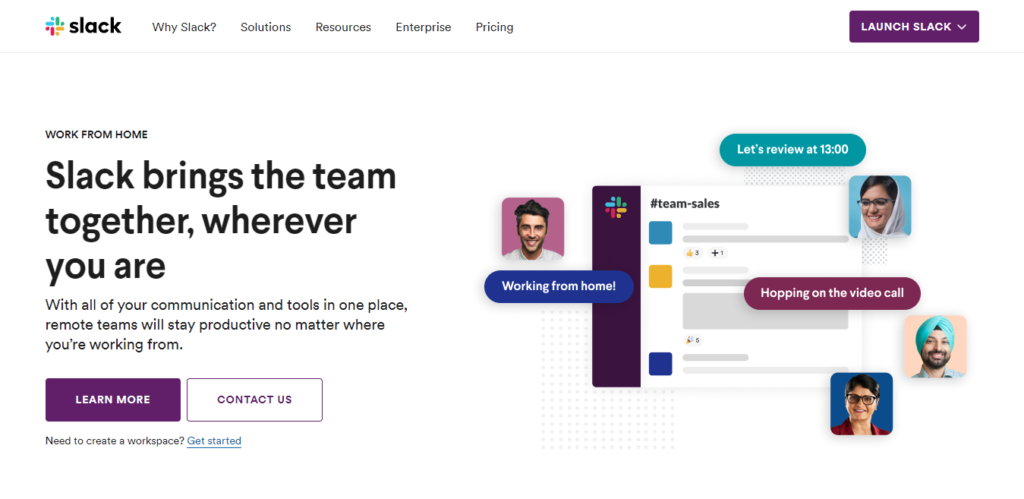1024x499 pixels.
Task: Click the Slack icon in illustration sidebar
Action: (x=616, y=207)
